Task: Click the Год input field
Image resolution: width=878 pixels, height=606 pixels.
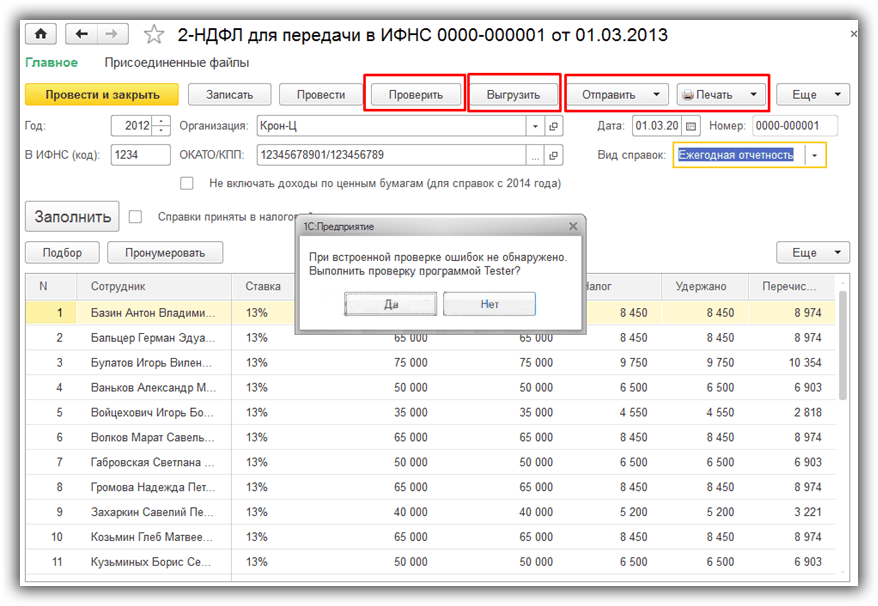Action: pos(132,126)
